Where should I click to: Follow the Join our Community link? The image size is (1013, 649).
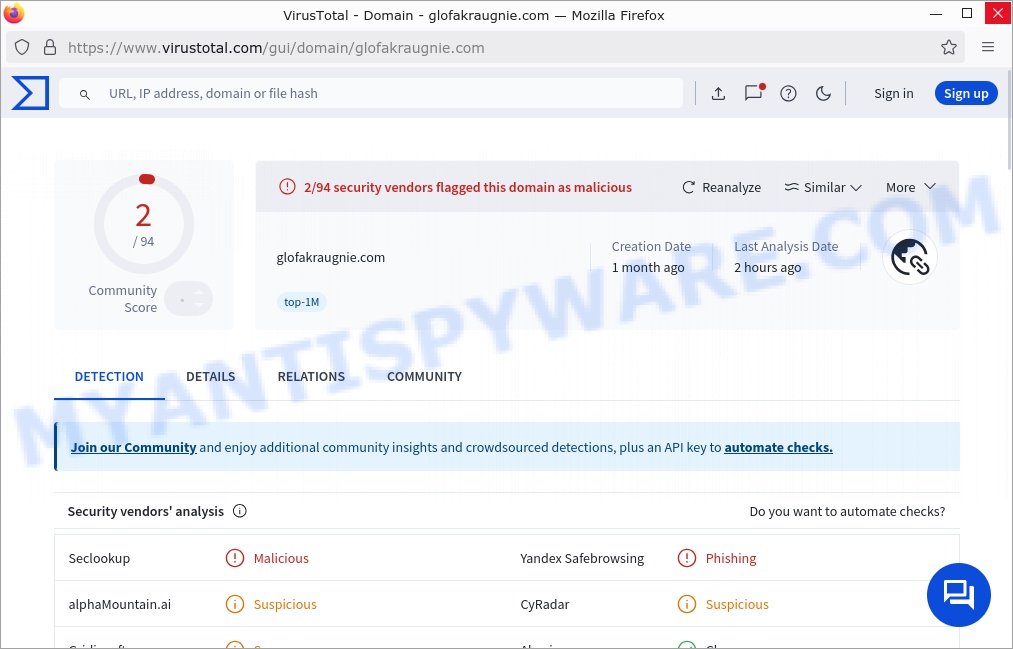pos(134,448)
